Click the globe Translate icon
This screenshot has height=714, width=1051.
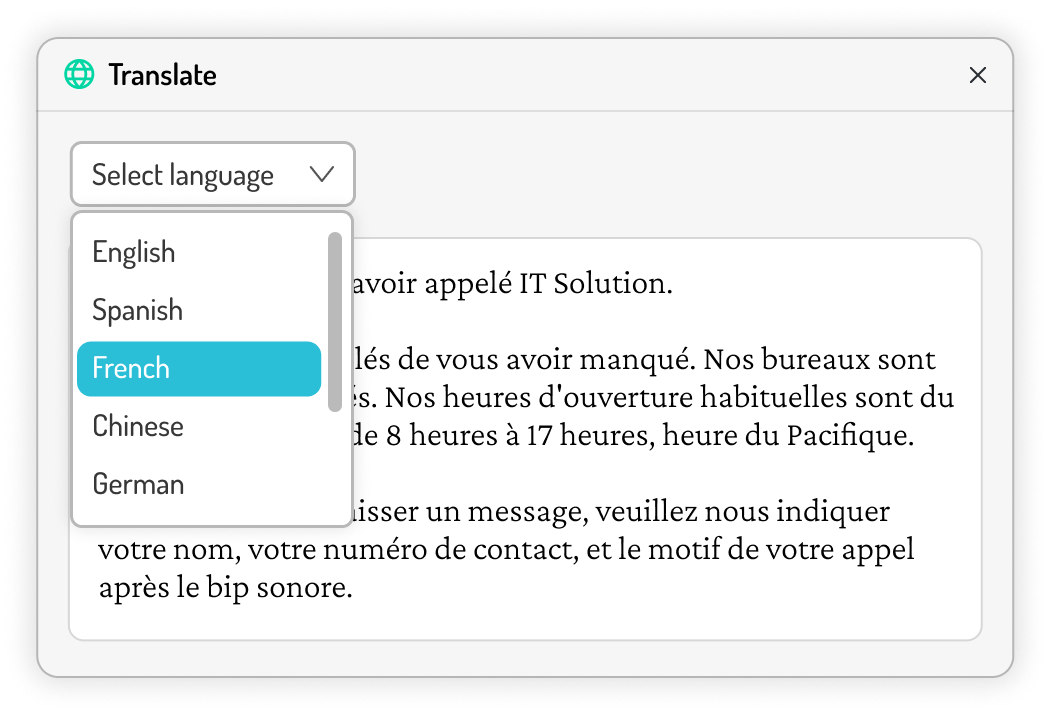[79, 74]
